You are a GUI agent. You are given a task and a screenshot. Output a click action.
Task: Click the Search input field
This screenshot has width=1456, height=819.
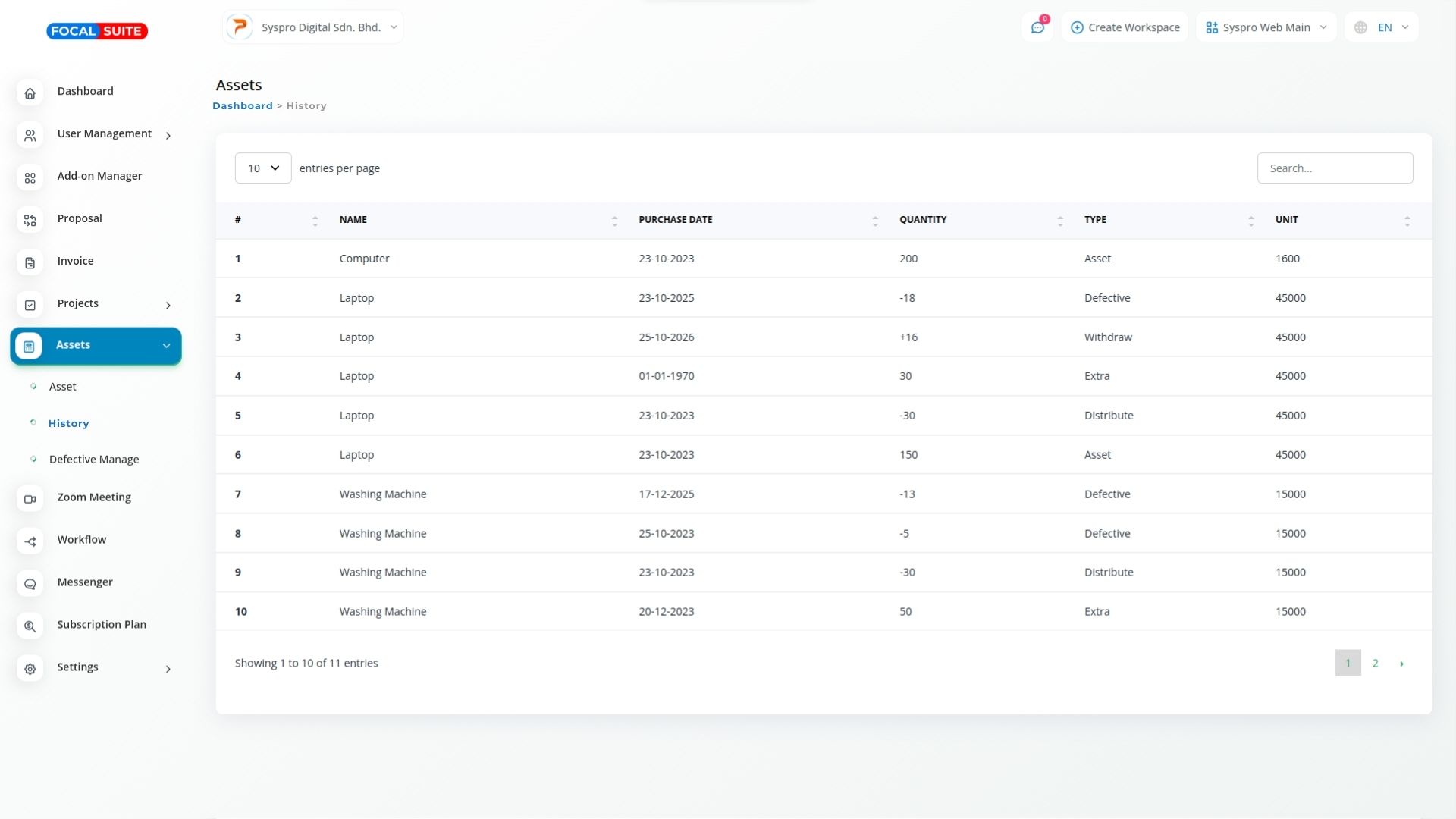point(1335,168)
